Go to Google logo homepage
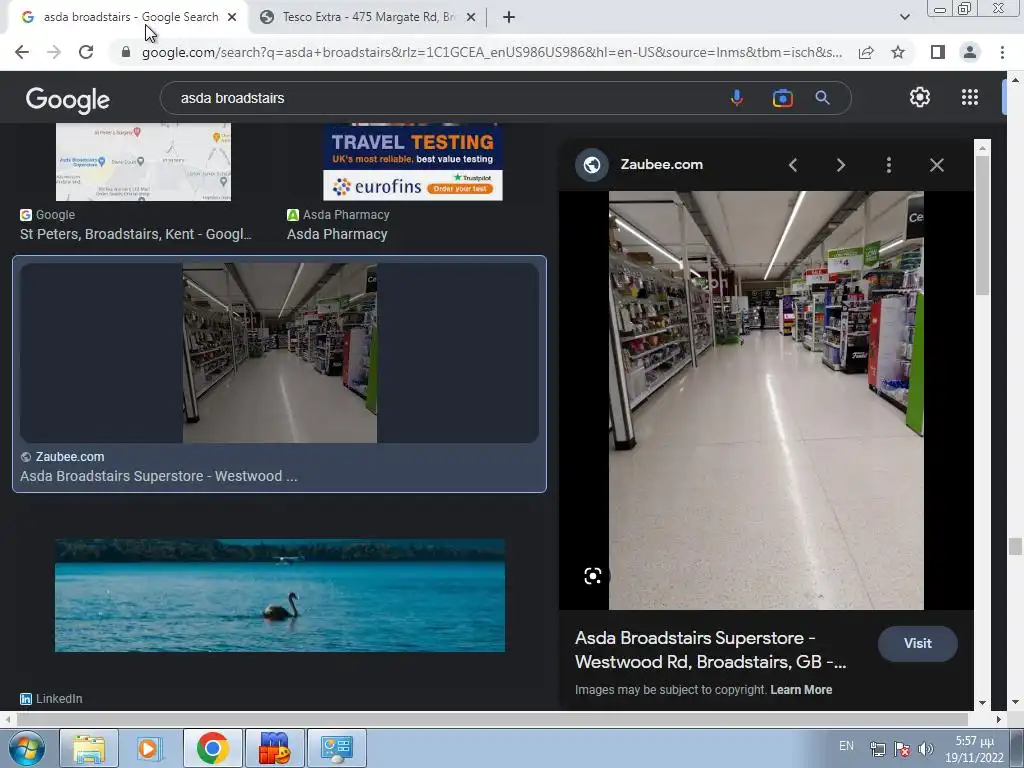 point(68,100)
